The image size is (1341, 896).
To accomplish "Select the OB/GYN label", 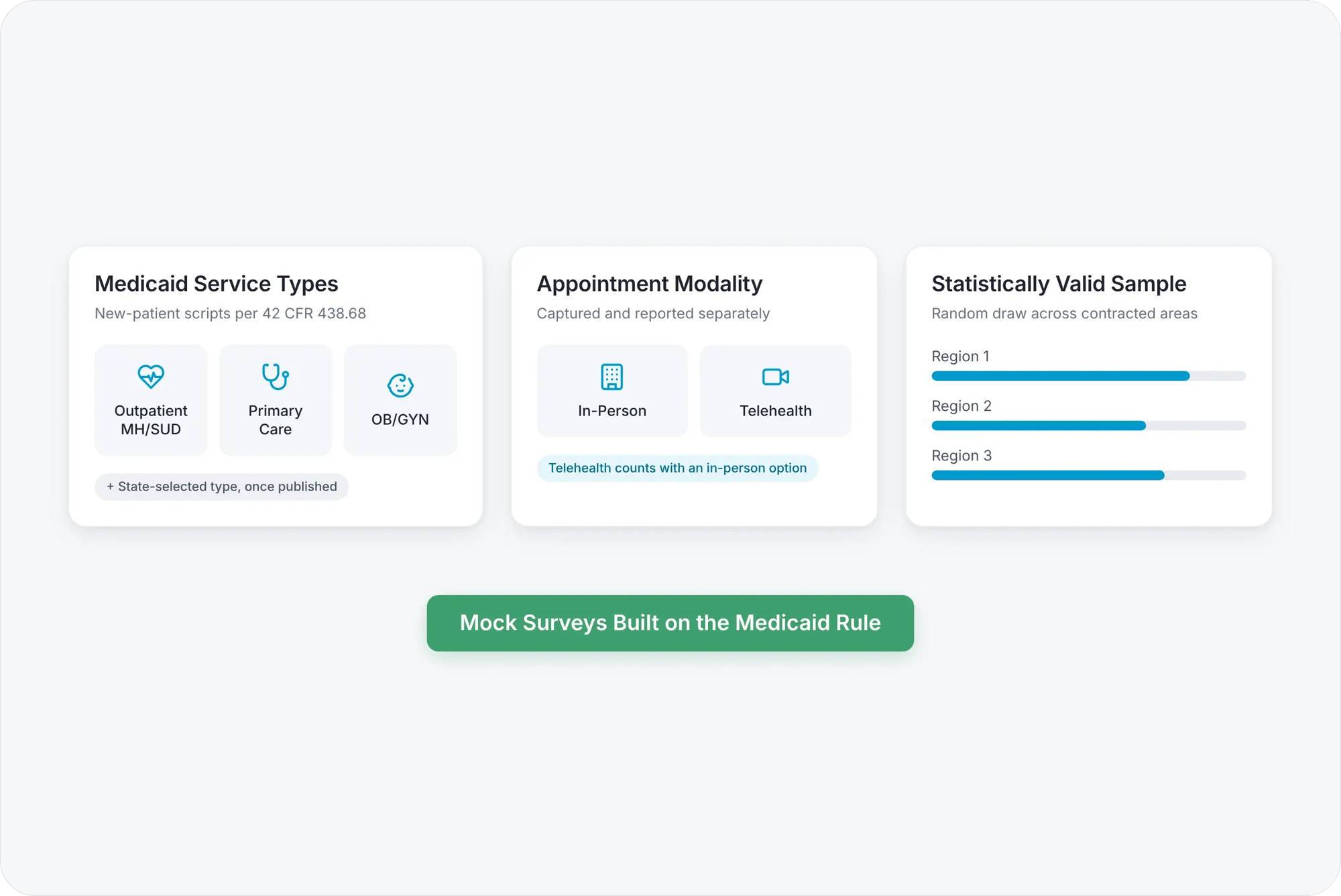I will (400, 420).
